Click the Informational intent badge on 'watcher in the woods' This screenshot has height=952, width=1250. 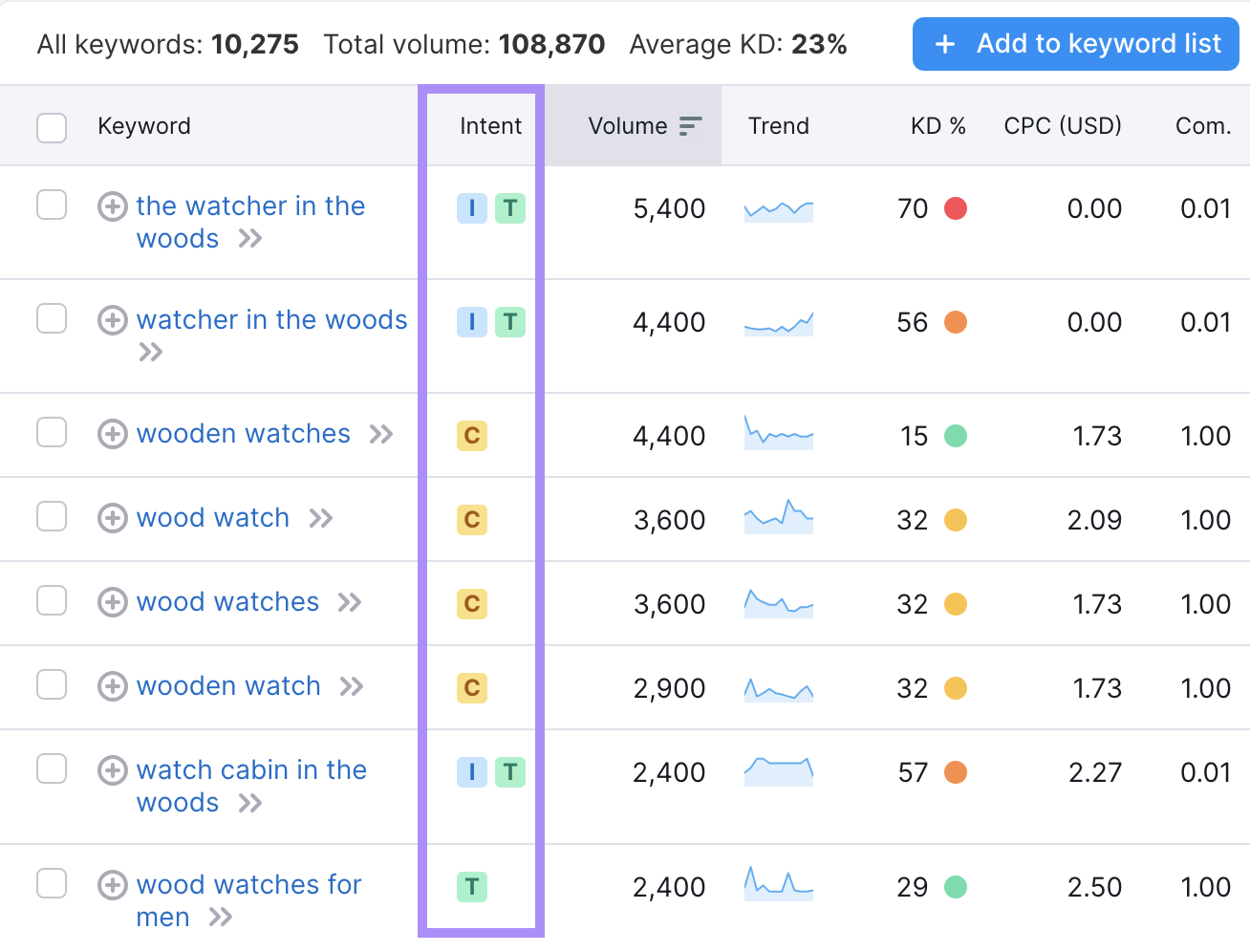[471, 322]
